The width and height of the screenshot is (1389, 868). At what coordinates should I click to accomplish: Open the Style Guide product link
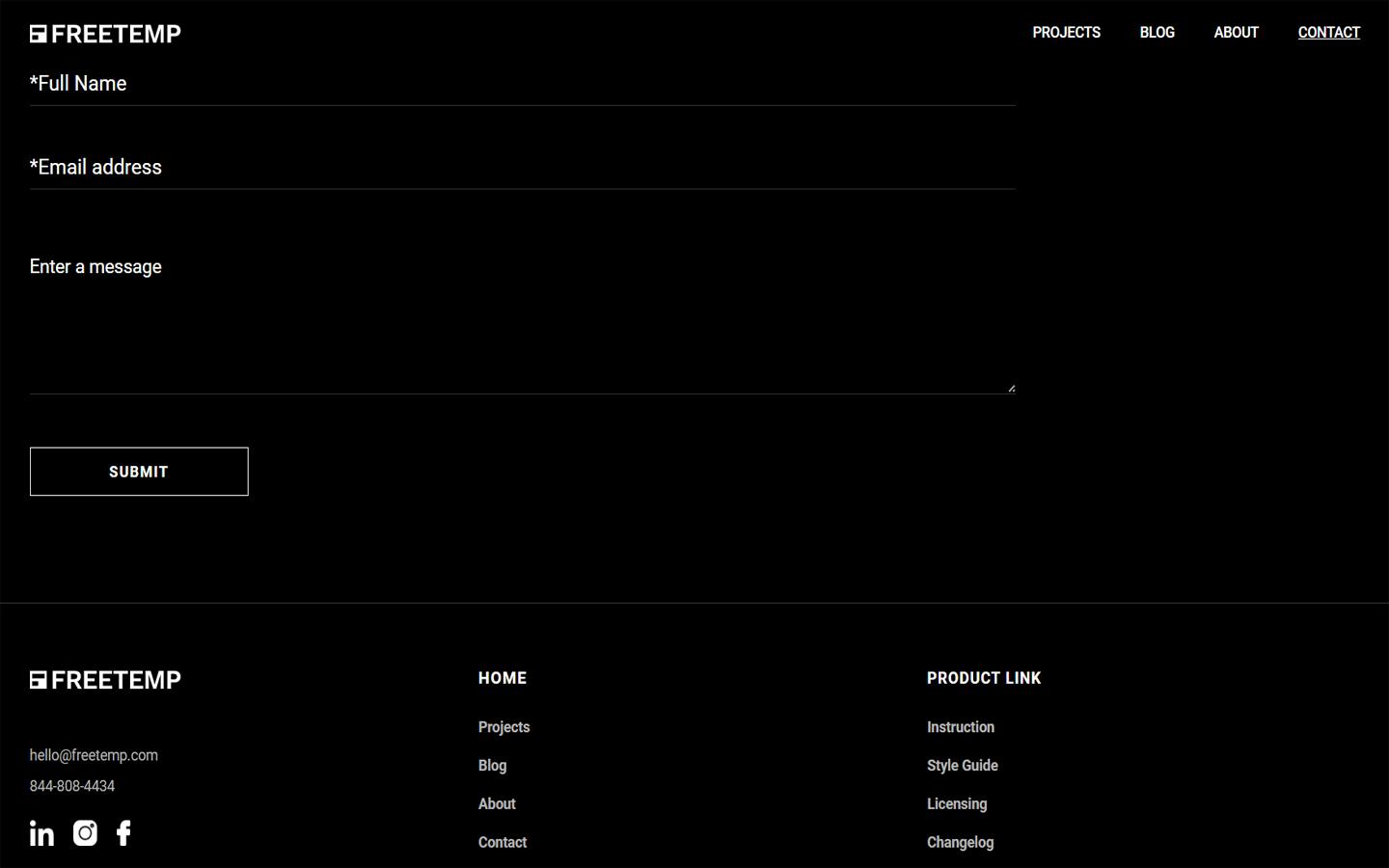(962, 765)
